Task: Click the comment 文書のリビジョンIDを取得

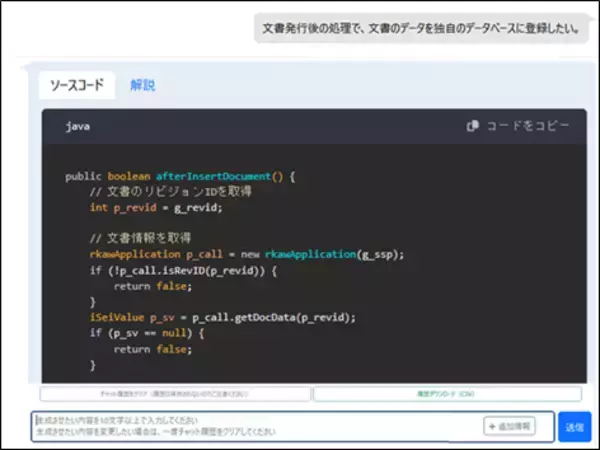Action: click(x=171, y=192)
